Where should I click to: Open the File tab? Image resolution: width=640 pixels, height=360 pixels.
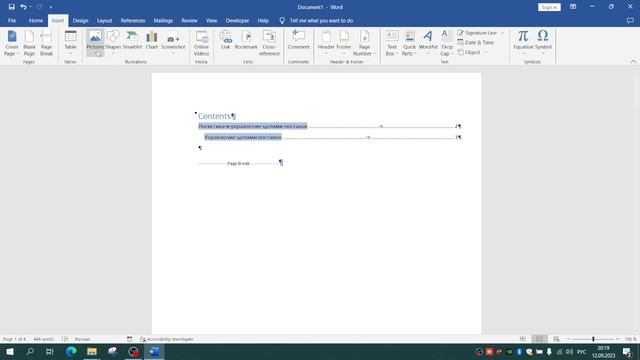tap(12, 20)
